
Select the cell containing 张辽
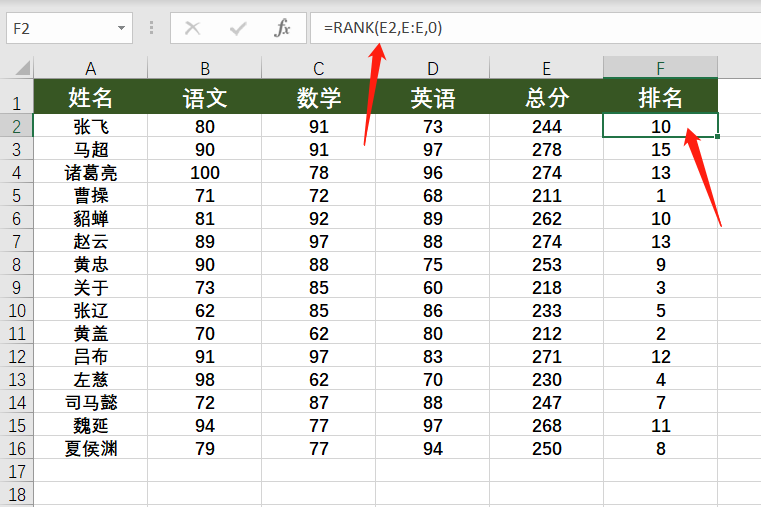(x=90, y=311)
